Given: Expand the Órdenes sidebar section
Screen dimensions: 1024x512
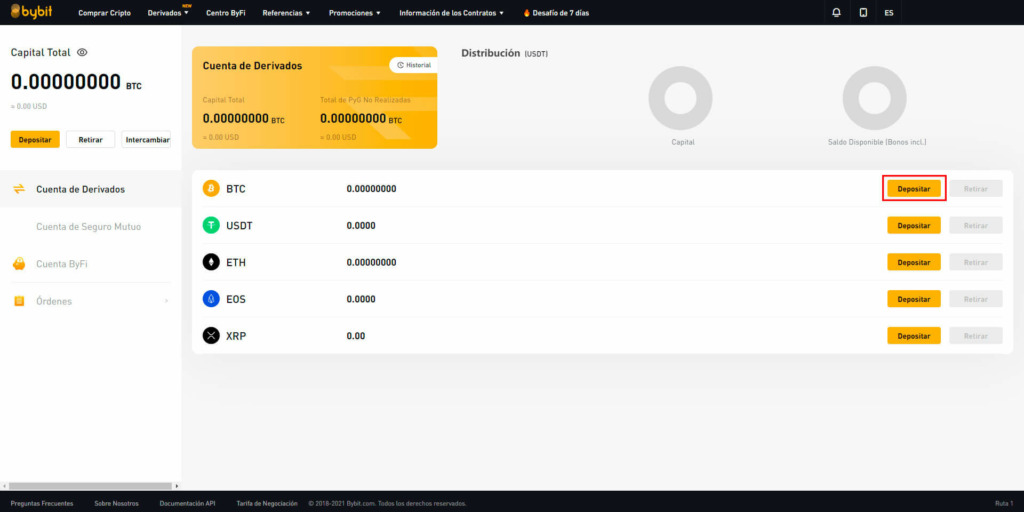Looking at the screenshot, I should (90, 301).
